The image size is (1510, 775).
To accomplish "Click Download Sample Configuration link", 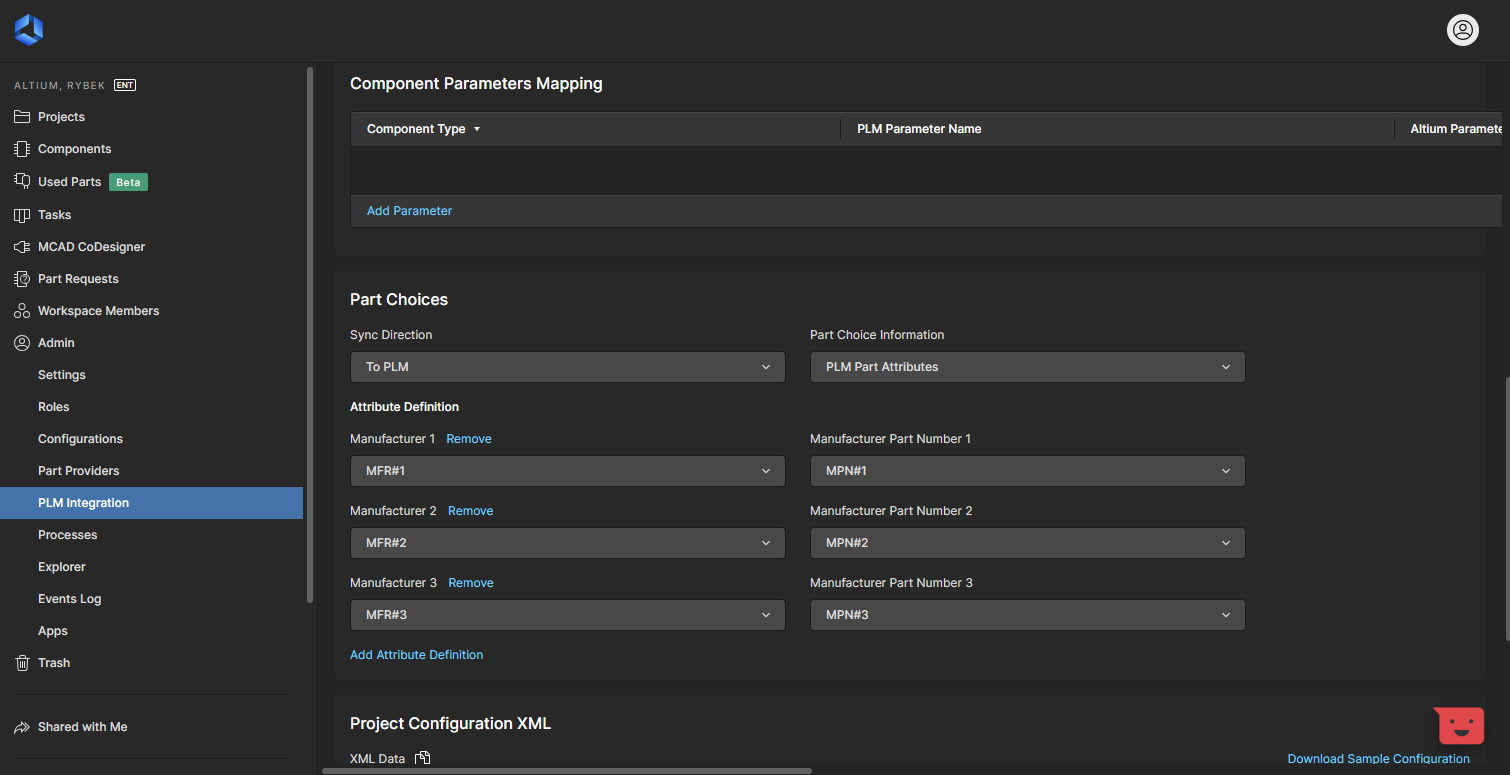I will (x=1379, y=759).
